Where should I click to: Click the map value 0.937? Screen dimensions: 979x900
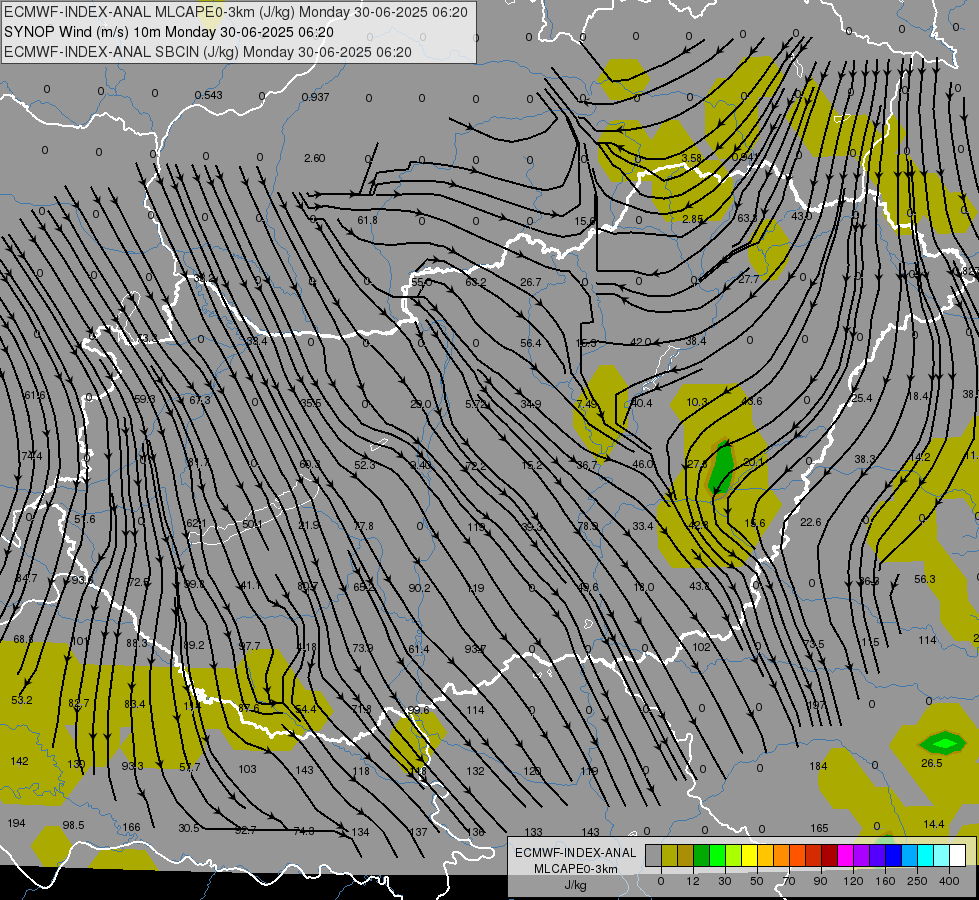click(x=315, y=97)
